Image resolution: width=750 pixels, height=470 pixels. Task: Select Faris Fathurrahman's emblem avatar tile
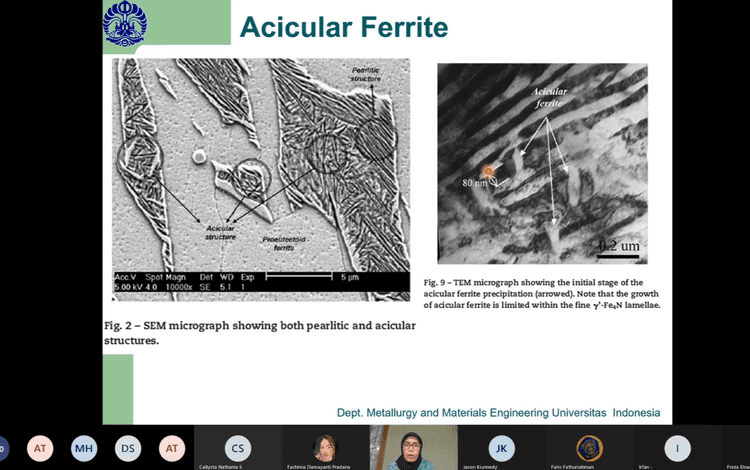(589, 448)
